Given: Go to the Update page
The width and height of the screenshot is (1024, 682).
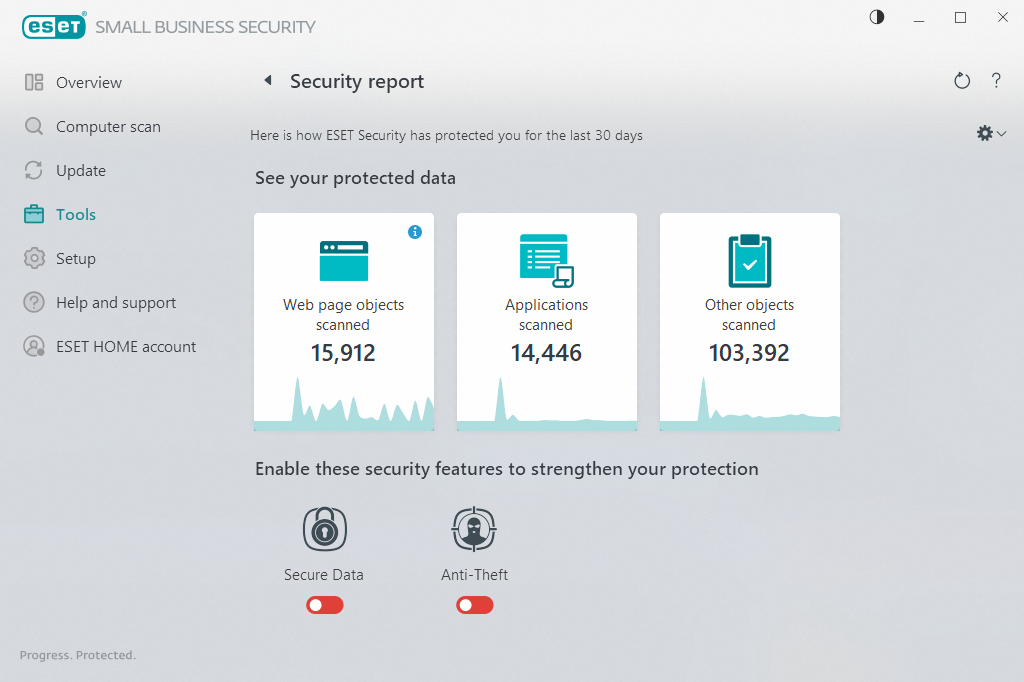Looking at the screenshot, I should coord(80,171).
